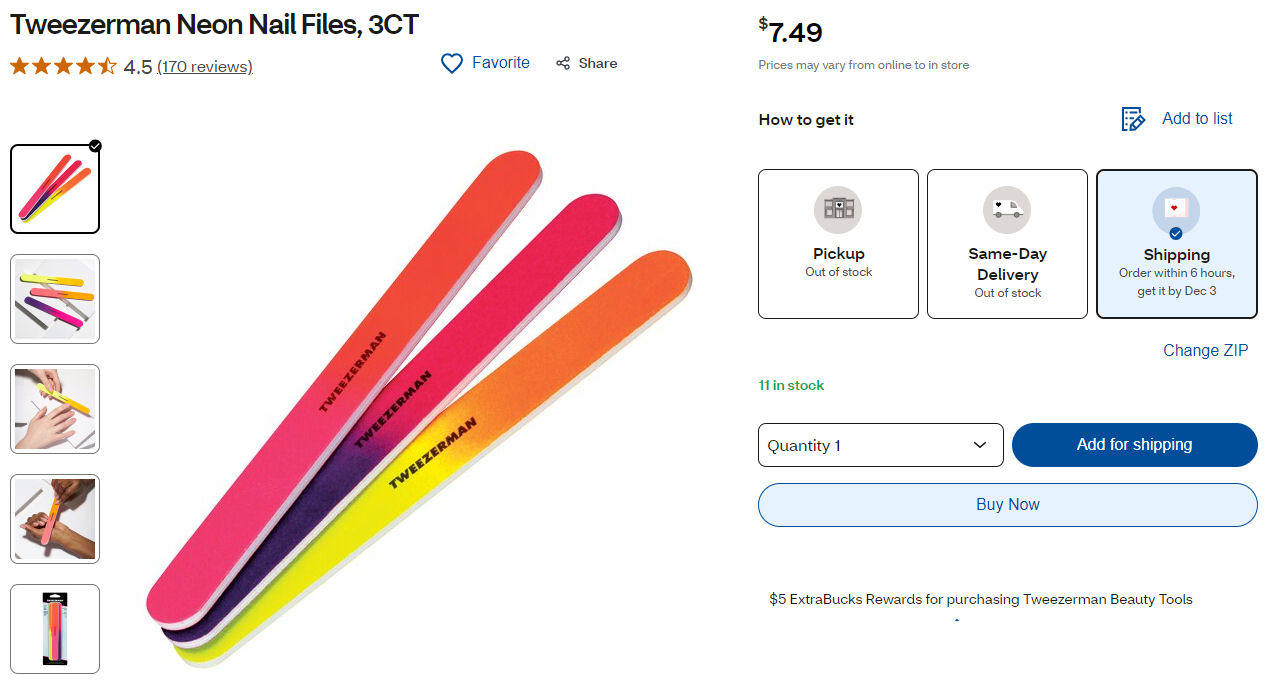
Task: Click the star rating icons
Action: tap(63, 67)
